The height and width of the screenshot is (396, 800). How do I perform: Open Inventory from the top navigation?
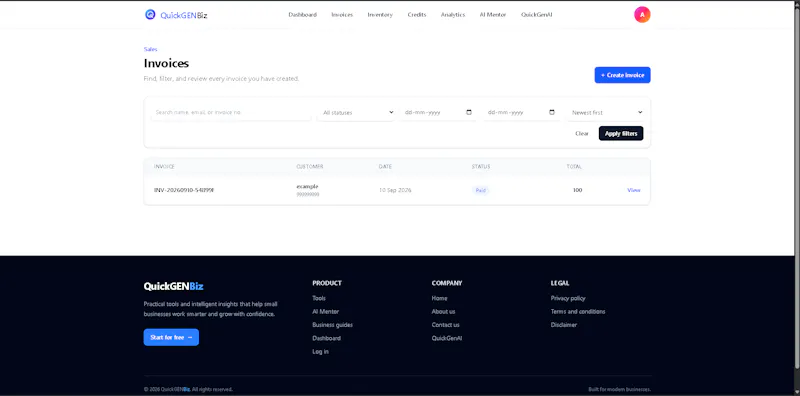(x=380, y=15)
